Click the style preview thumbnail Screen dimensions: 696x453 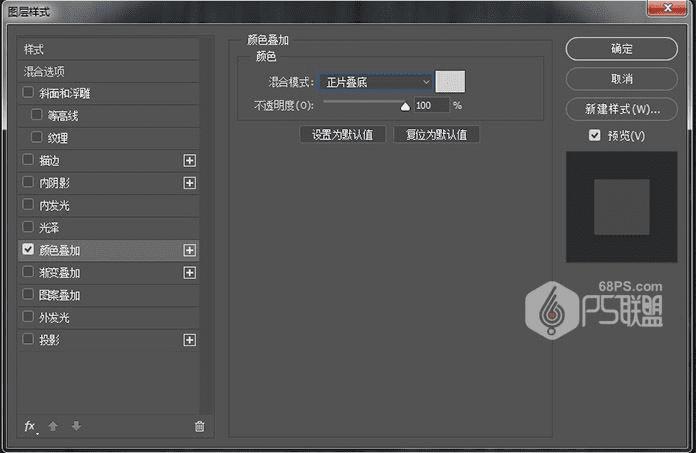click(621, 207)
